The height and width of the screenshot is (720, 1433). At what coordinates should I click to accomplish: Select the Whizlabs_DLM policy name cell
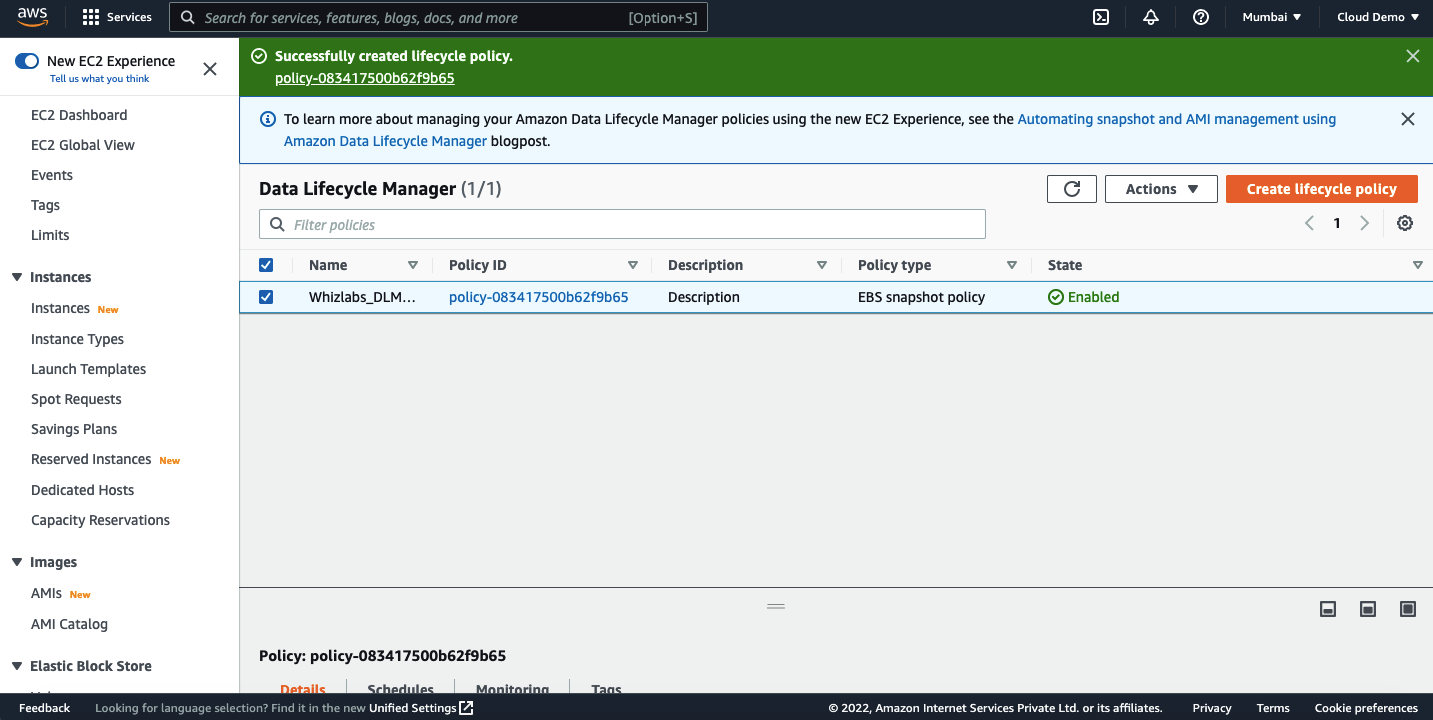(x=363, y=297)
